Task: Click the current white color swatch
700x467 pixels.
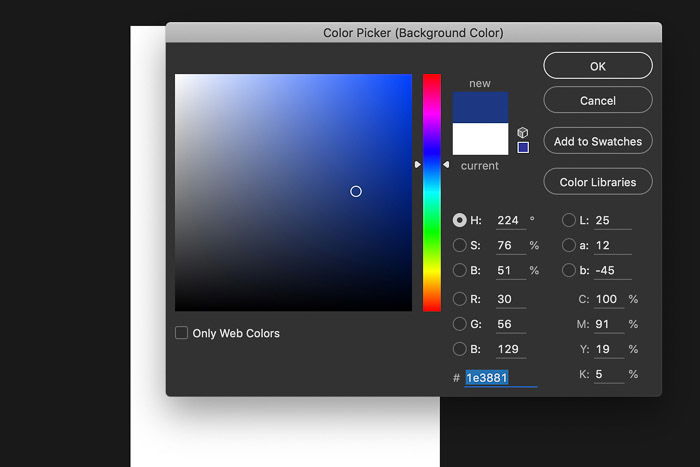Action: (x=480, y=139)
